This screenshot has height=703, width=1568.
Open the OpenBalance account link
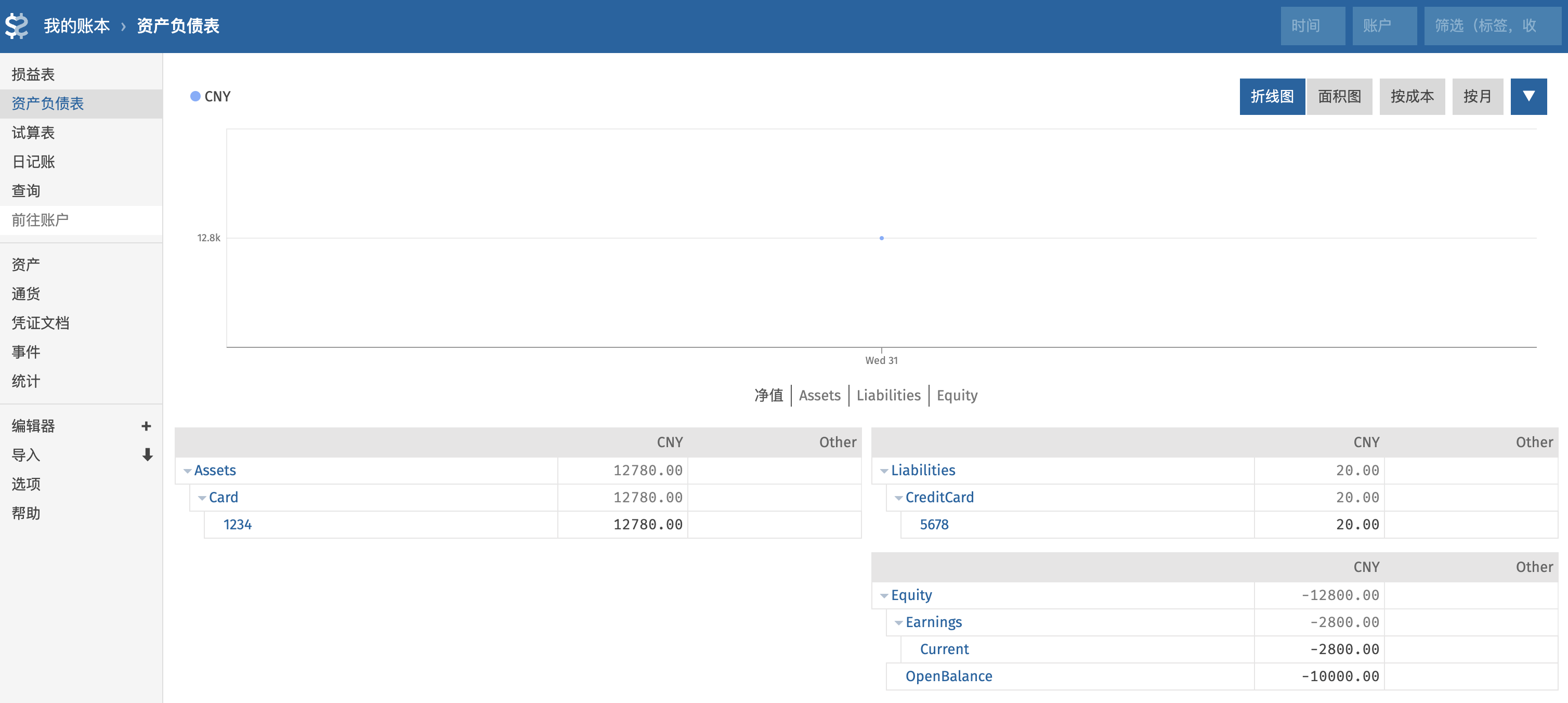point(948,676)
